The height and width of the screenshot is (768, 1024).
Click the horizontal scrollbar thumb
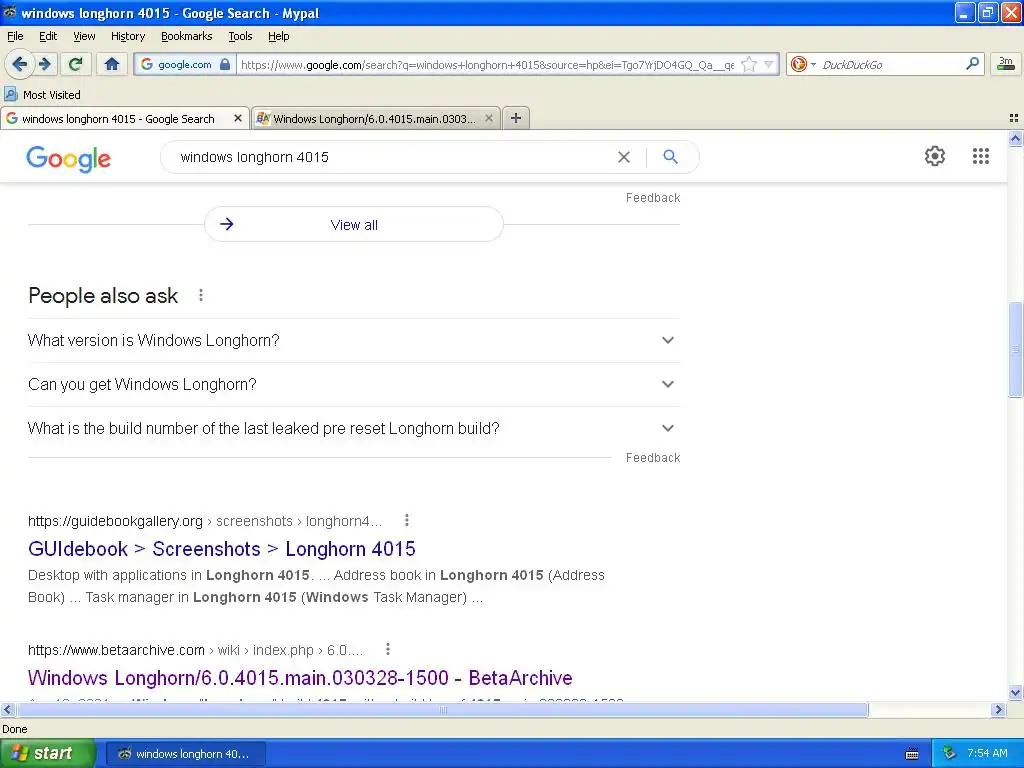[x=443, y=709]
